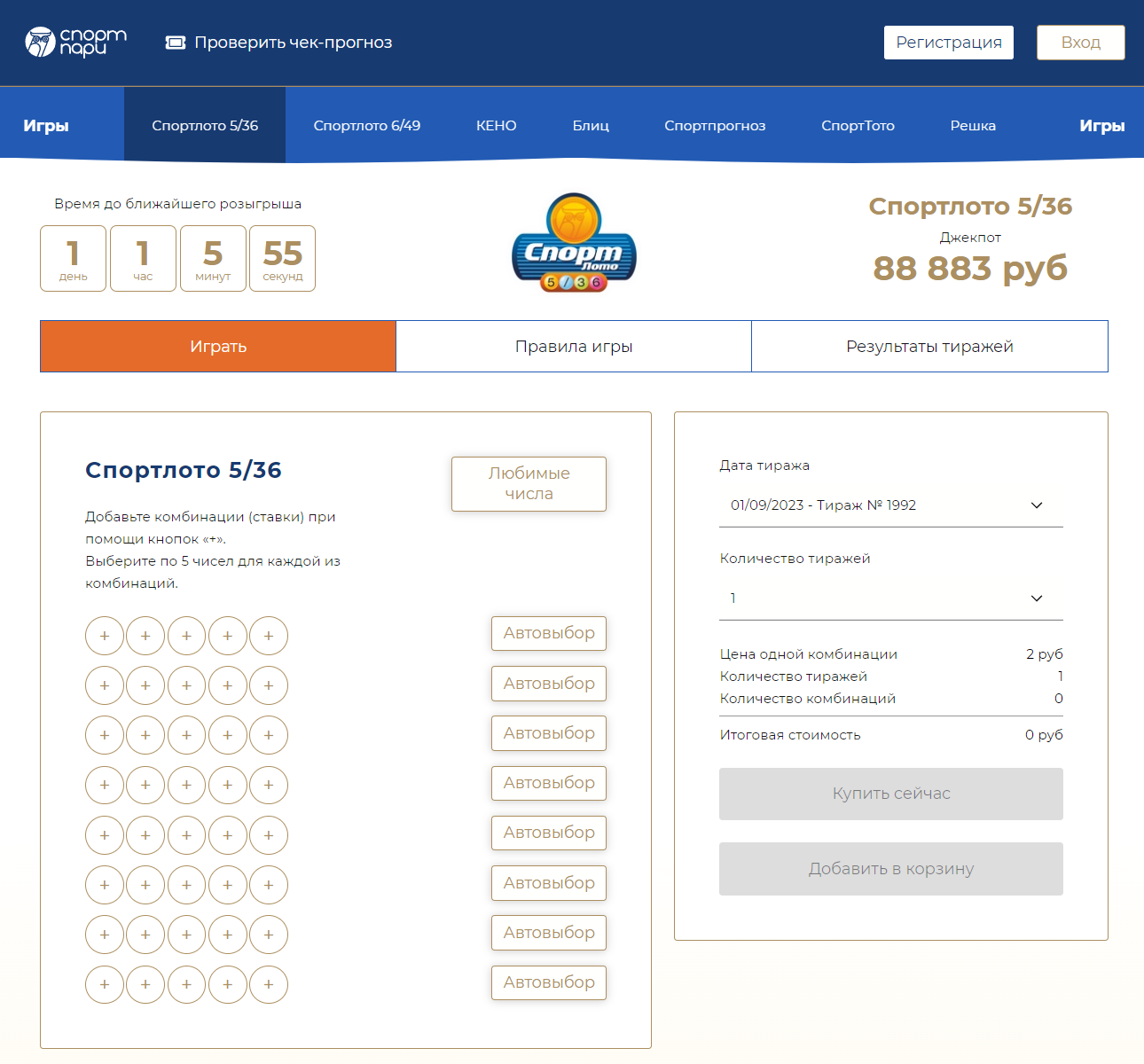Add third number in first combination row
Image resolution: width=1144 pixels, height=1064 pixels.
tap(186, 636)
